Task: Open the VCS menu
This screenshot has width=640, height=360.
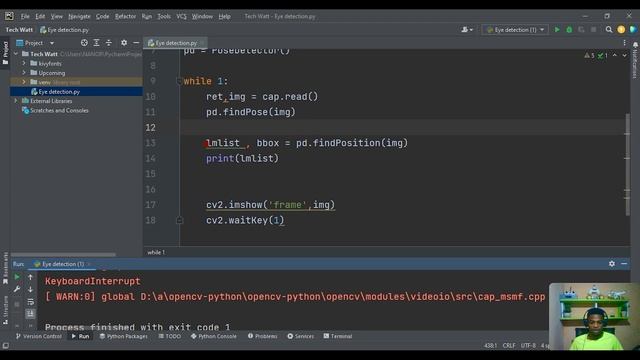Action: [181, 16]
